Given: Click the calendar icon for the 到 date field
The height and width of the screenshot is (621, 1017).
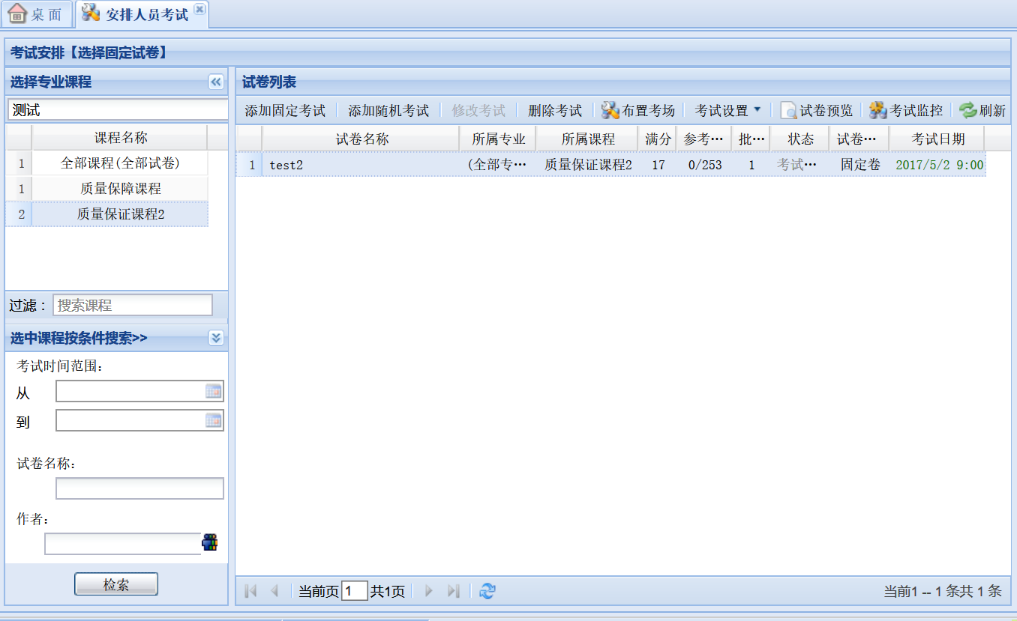Looking at the screenshot, I should [x=213, y=421].
